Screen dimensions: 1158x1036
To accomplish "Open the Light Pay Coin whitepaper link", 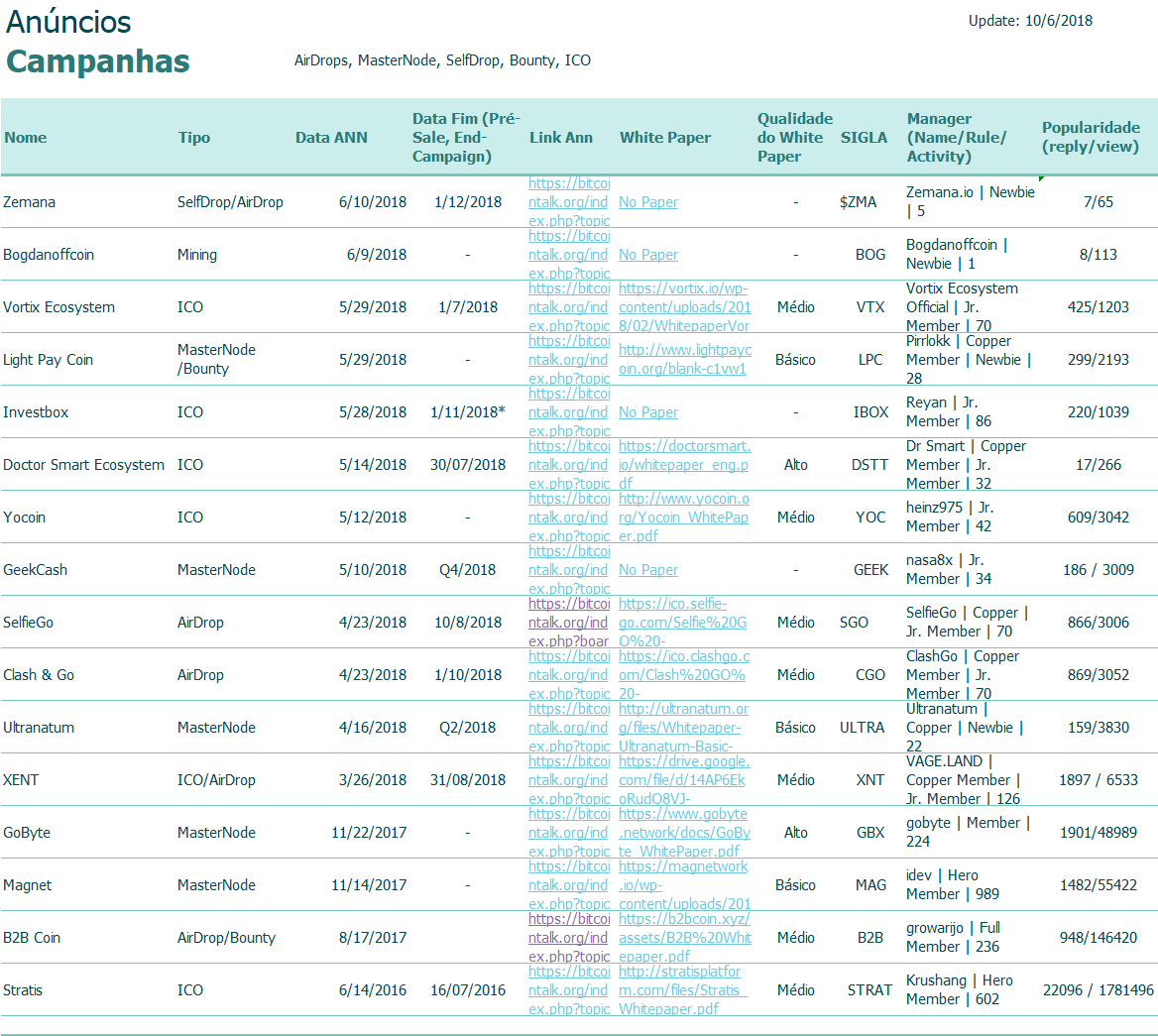I will [x=685, y=359].
